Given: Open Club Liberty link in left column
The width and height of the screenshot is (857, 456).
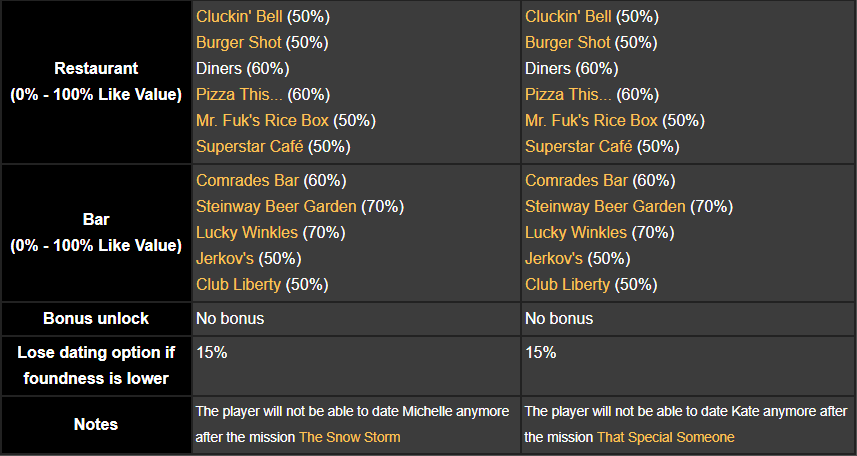Looking at the screenshot, I should click(x=239, y=285).
